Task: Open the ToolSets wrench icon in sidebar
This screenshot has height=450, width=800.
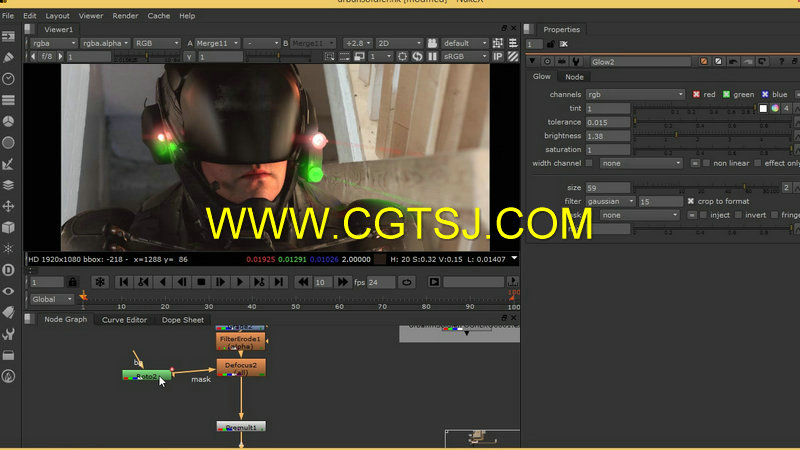Action: click(x=8, y=334)
